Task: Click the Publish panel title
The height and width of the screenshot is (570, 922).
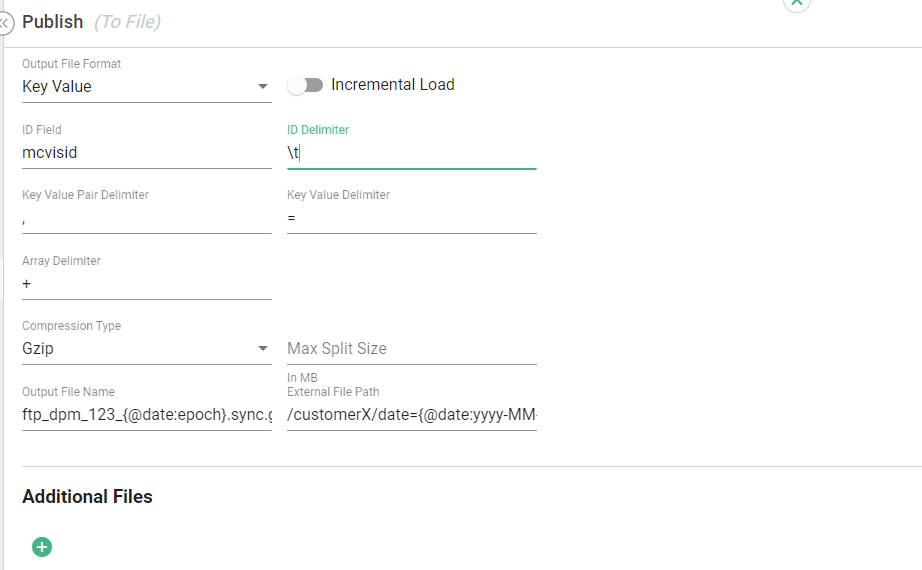Action: (52, 22)
